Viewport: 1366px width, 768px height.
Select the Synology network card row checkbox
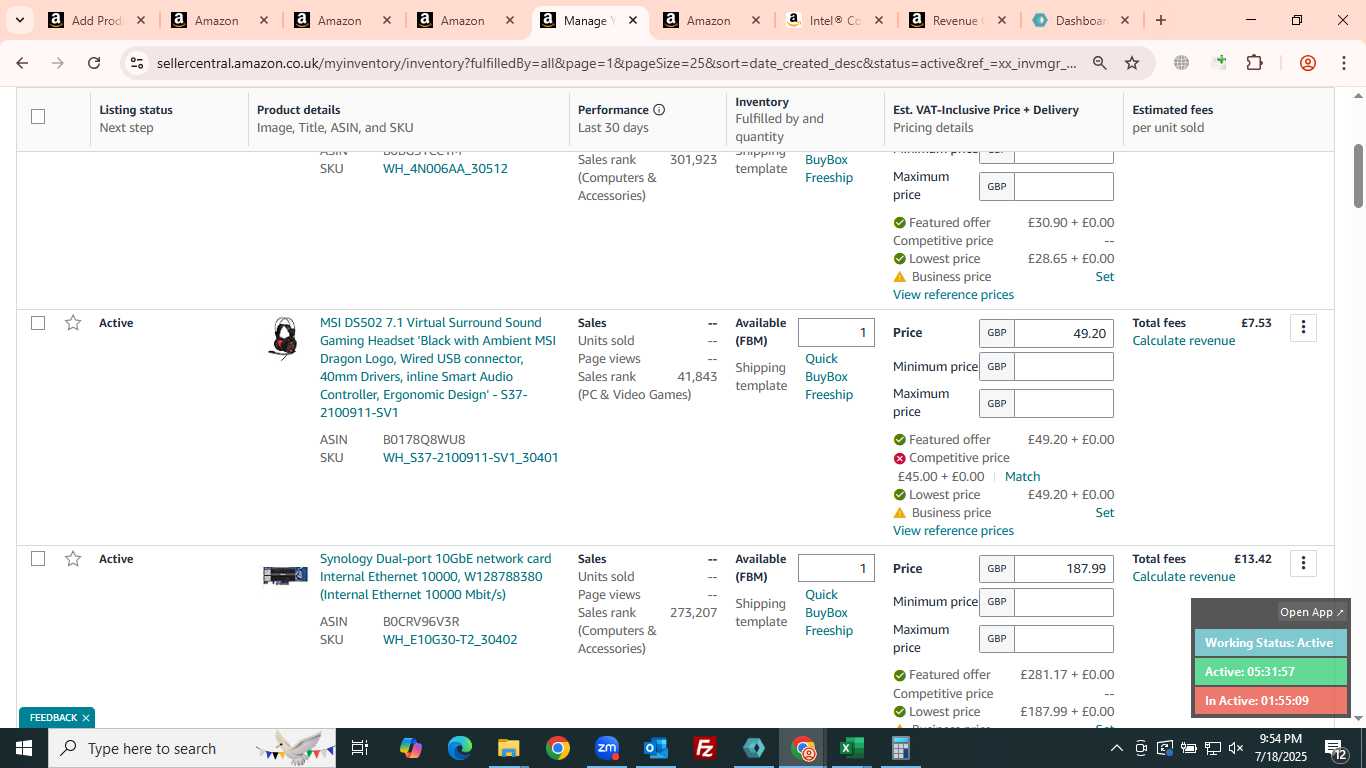pyautogui.click(x=38, y=559)
